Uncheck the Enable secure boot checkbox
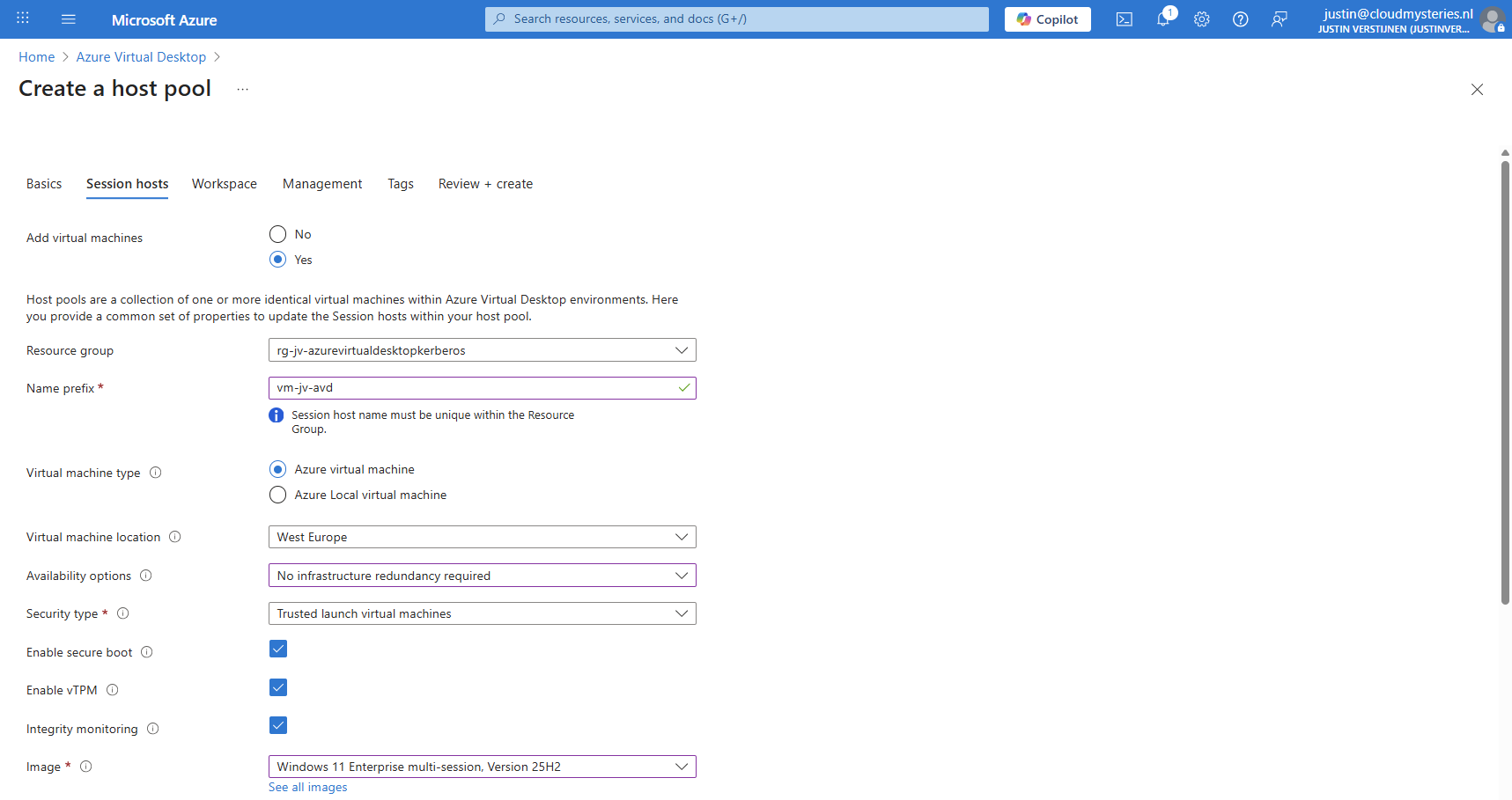The height and width of the screenshot is (800, 1512). (278, 650)
